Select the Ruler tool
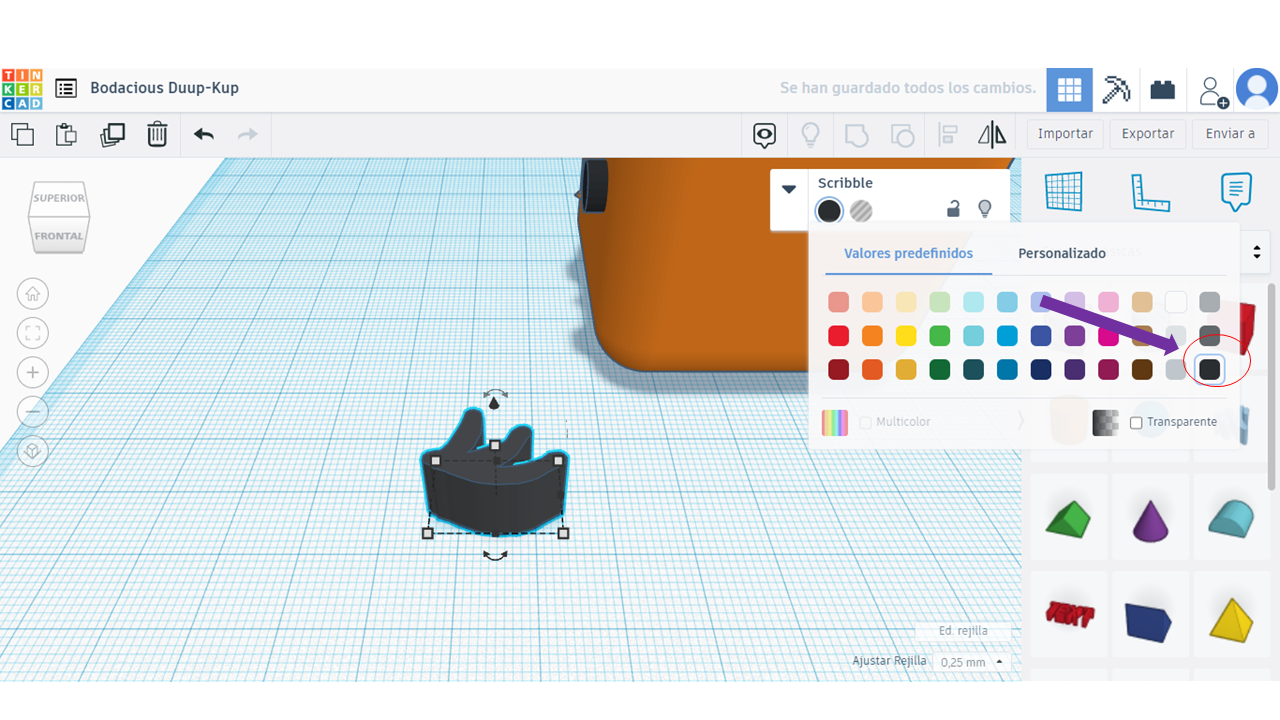This screenshot has width=1280, height=720. point(1150,192)
